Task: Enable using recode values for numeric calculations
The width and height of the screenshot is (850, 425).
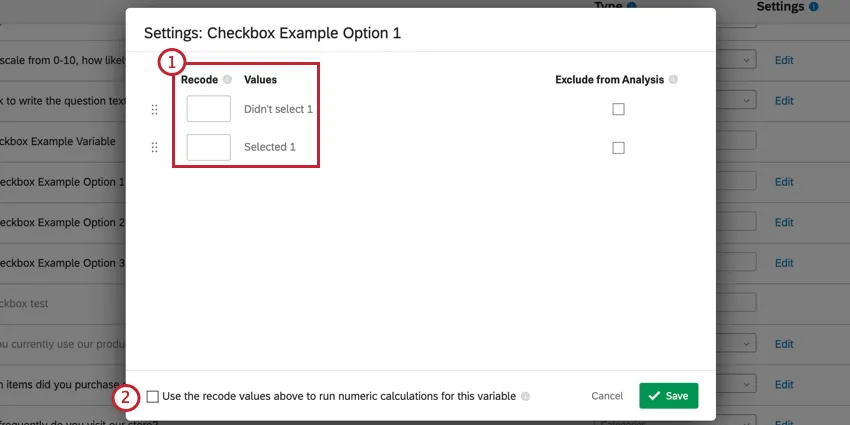Action: 152,396
